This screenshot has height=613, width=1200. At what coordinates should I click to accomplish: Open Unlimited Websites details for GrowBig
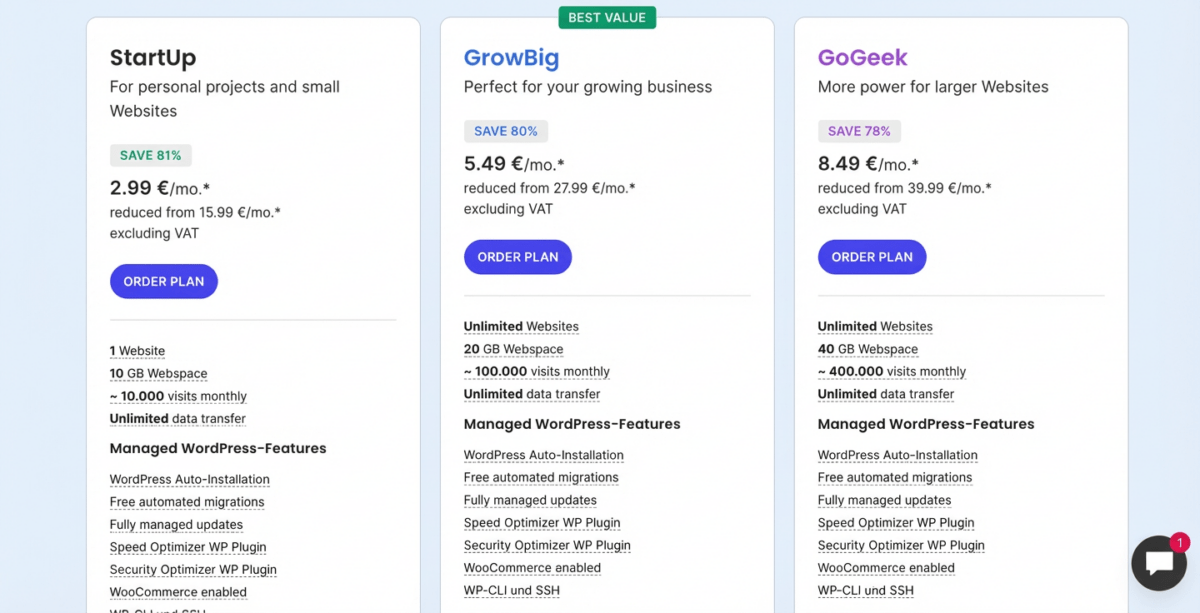[520, 326]
